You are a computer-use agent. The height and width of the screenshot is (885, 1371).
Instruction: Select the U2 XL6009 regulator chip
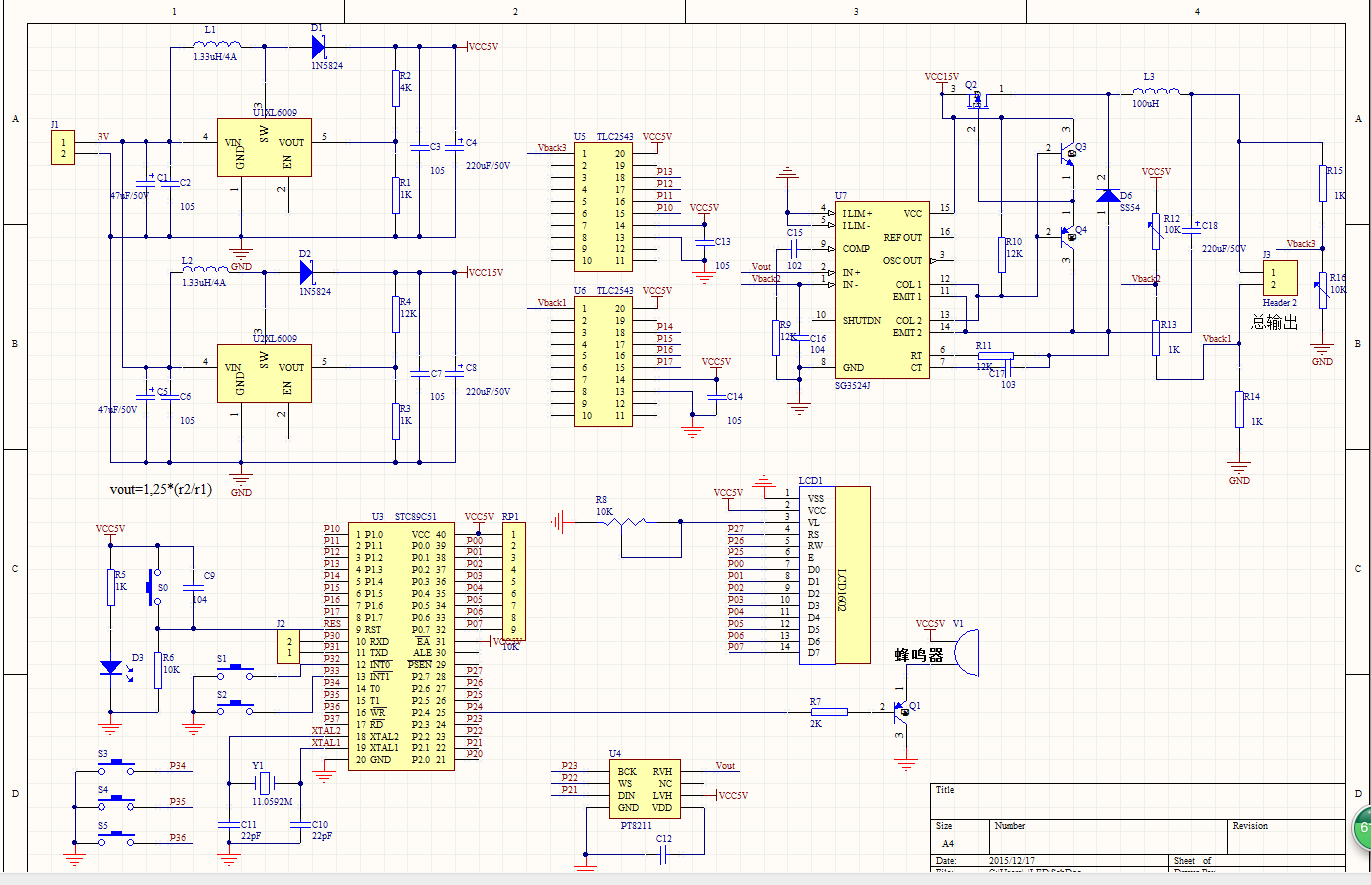[x=264, y=373]
